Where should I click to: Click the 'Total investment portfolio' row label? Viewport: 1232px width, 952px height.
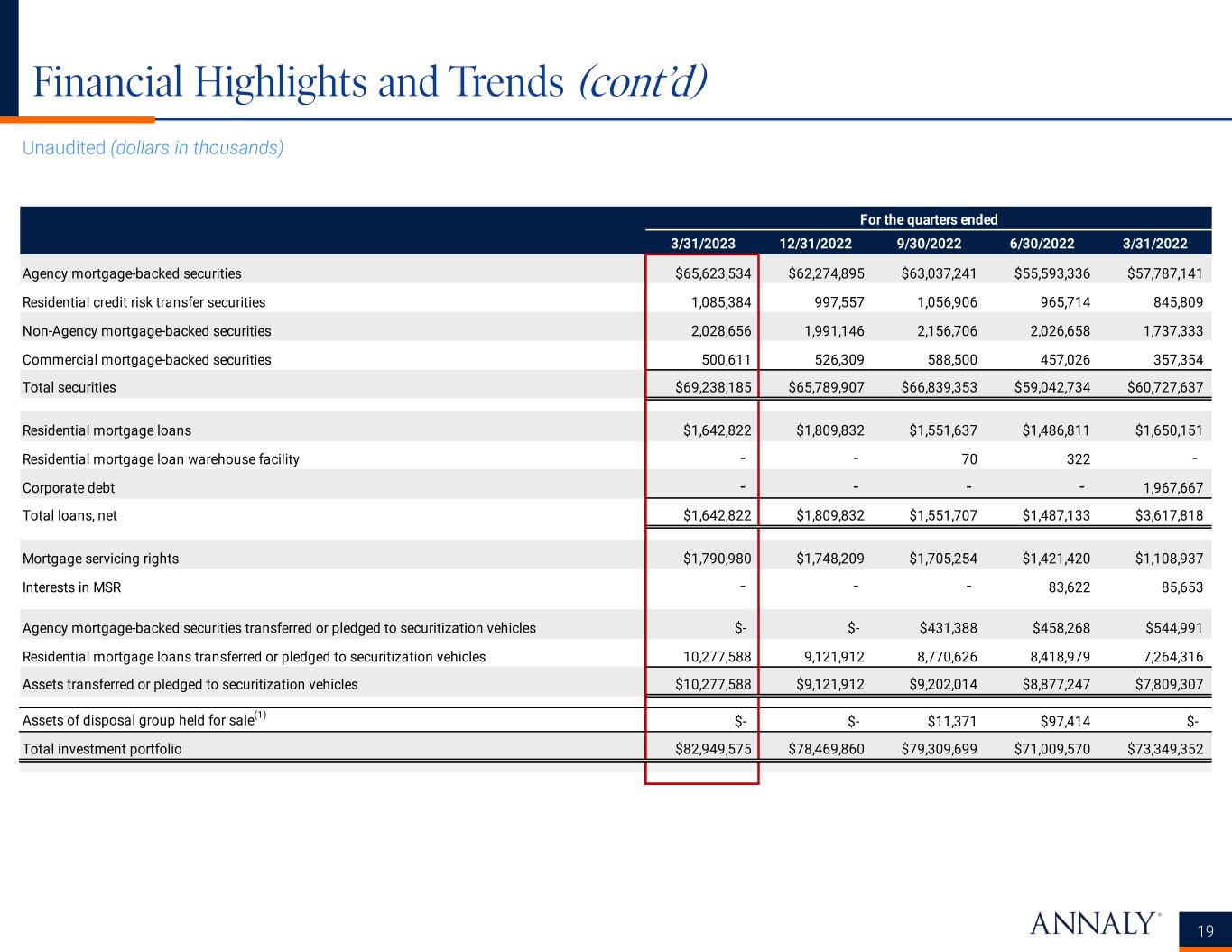pyautogui.click(x=102, y=749)
